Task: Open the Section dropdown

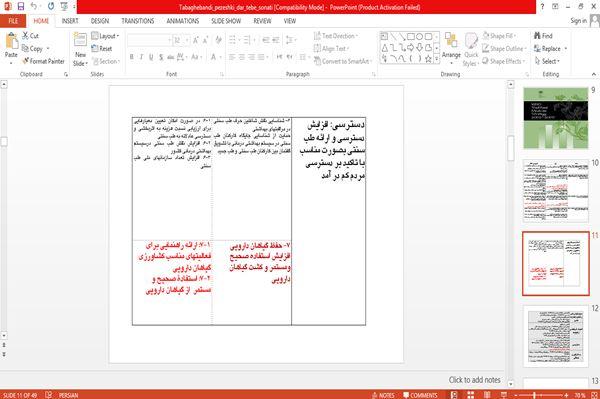Action: click(106, 61)
